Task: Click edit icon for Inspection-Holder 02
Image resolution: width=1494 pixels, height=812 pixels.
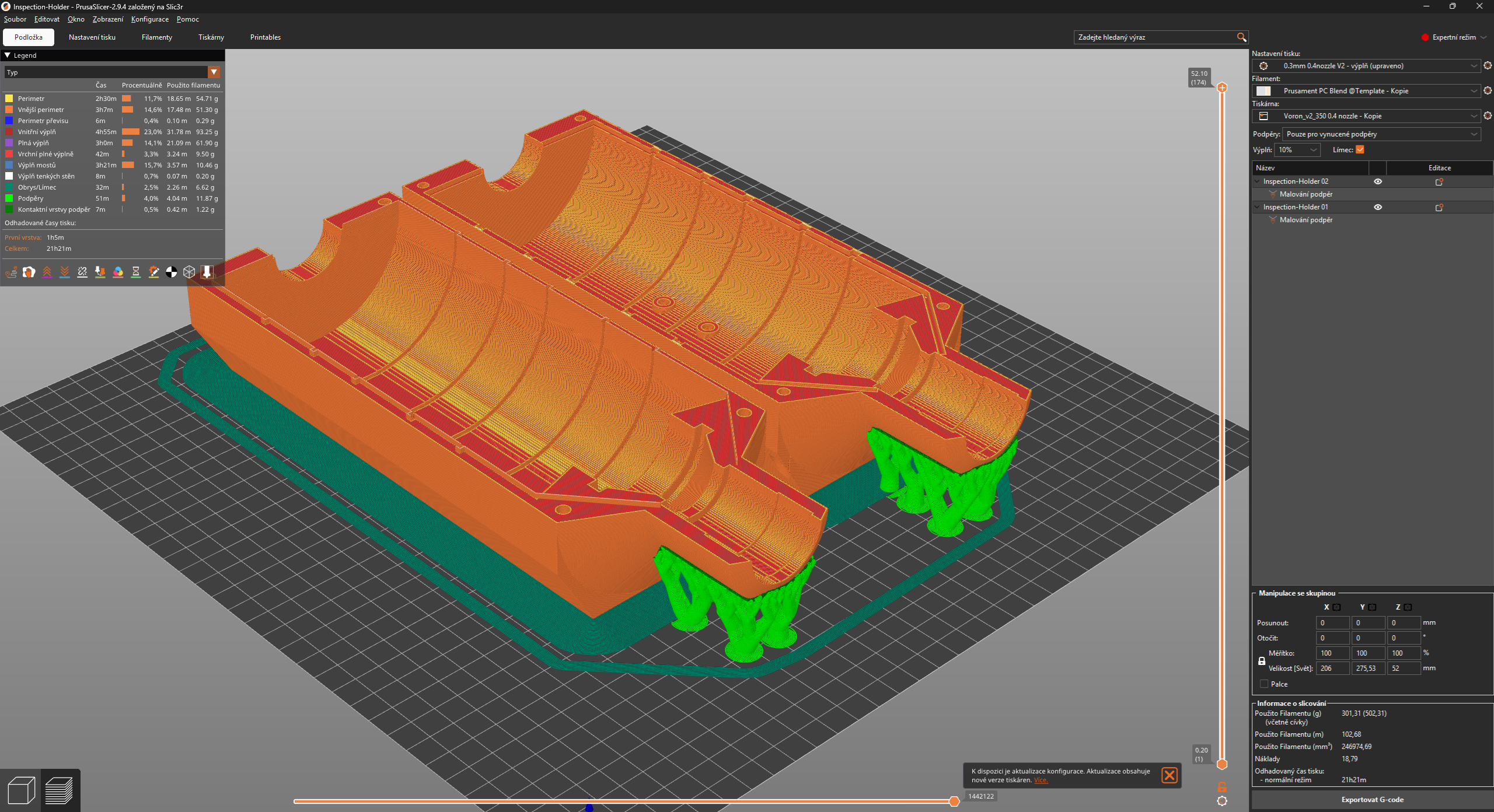Action: [x=1439, y=181]
